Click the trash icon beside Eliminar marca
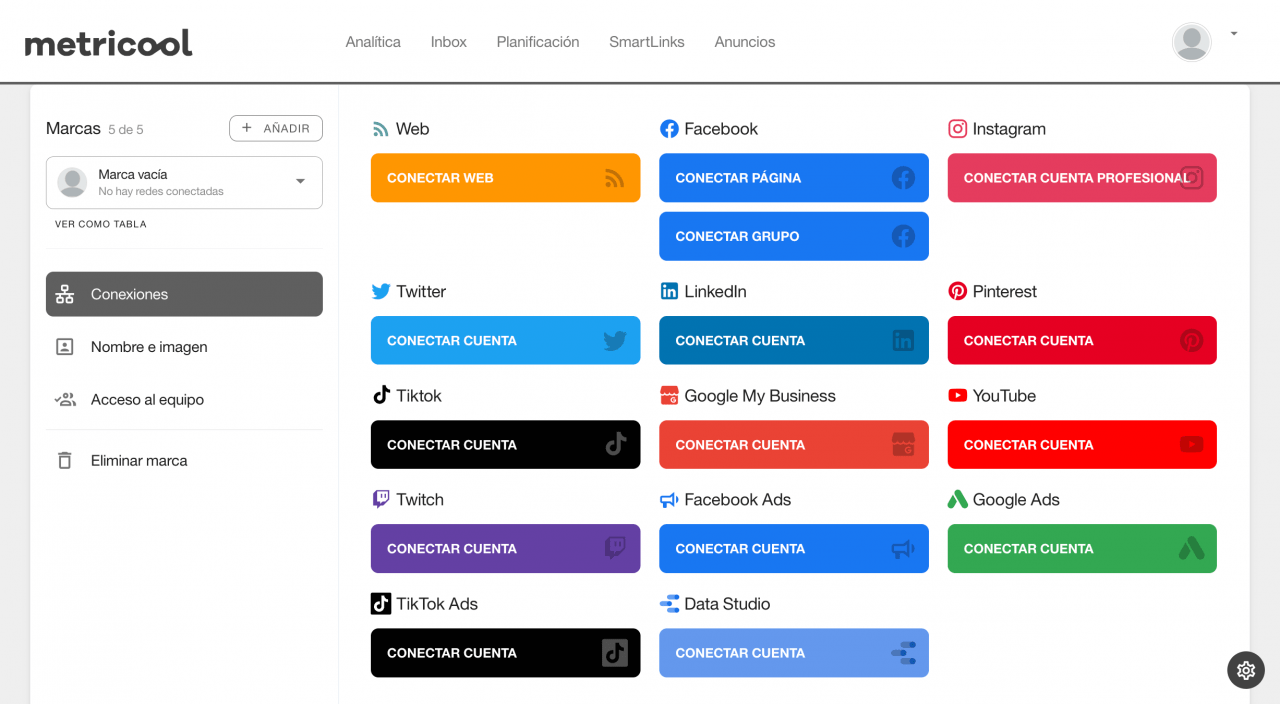 click(65, 461)
